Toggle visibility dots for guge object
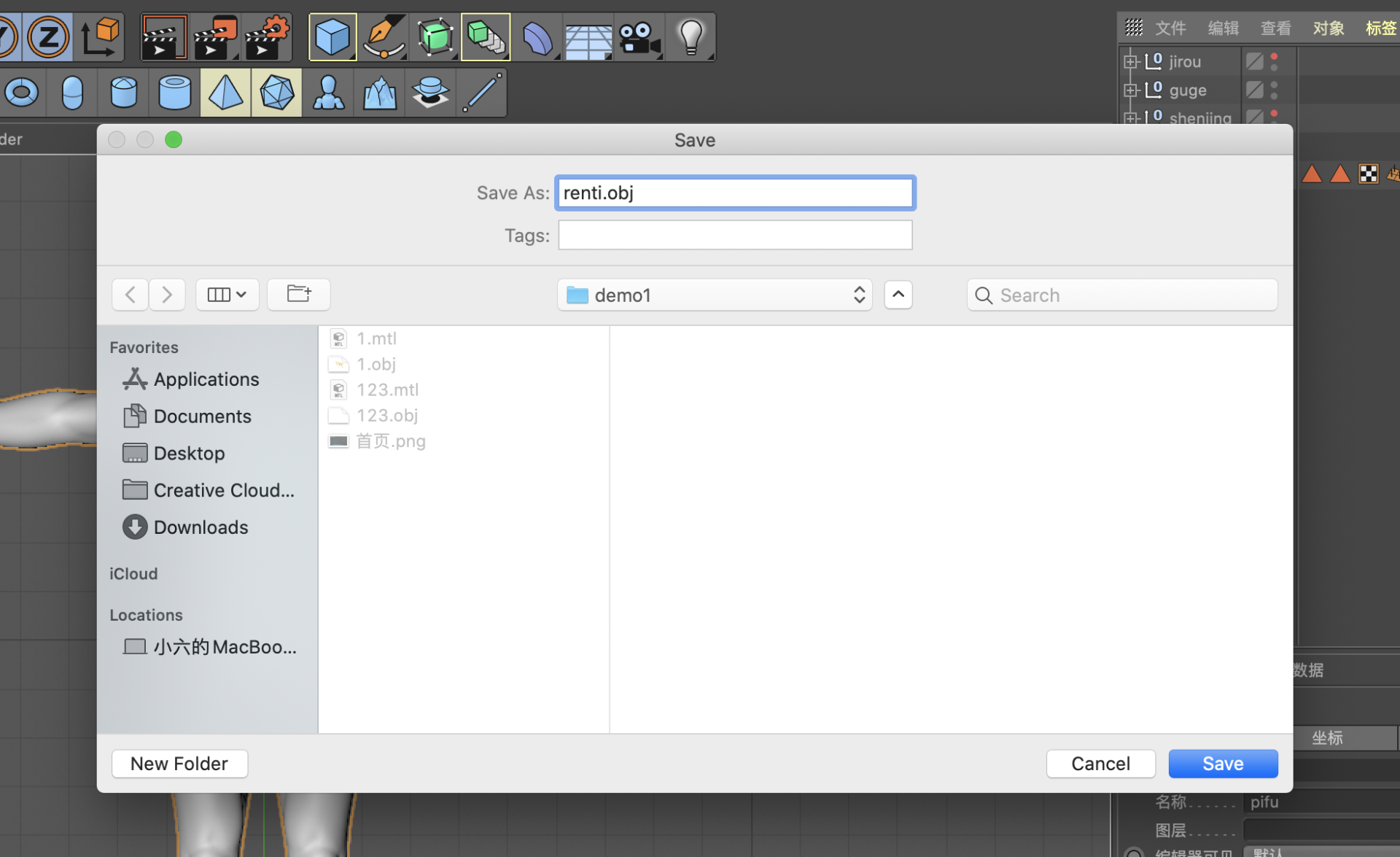The height and width of the screenshot is (857, 1400). pyautogui.click(x=1274, y=90)
